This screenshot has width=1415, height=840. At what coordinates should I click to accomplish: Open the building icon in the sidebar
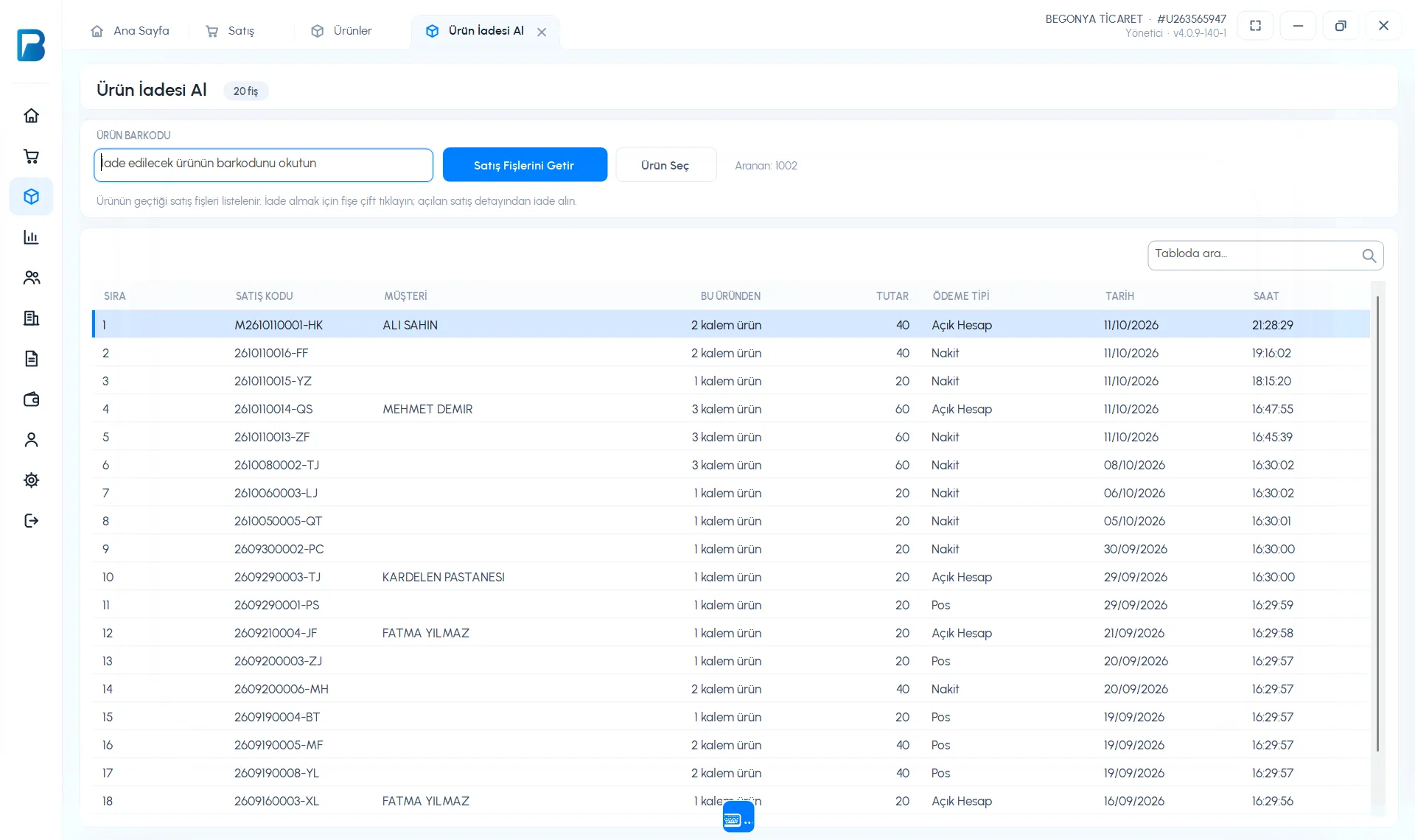point(31,318)
